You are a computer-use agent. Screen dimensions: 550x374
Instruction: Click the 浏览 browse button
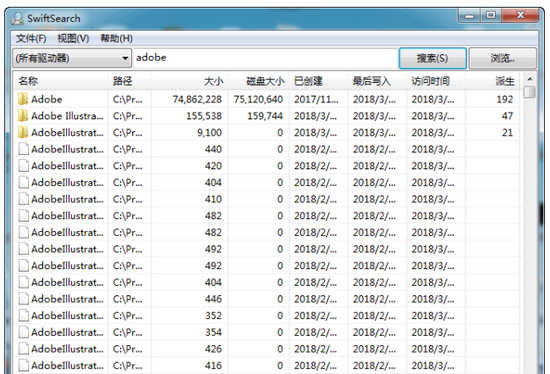coord(502,58)
